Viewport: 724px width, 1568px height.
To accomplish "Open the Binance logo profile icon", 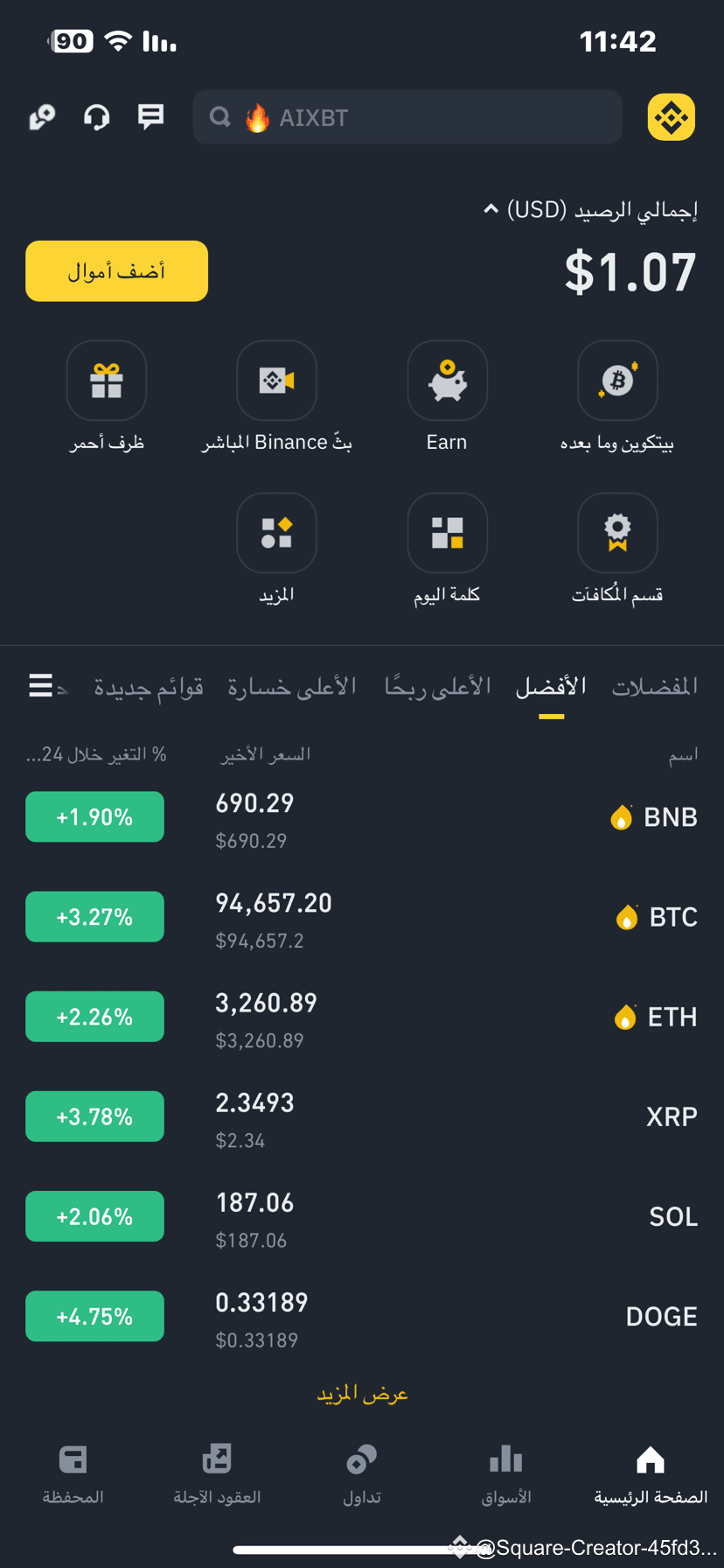I will pyautogui.click(x=671, y=117).
